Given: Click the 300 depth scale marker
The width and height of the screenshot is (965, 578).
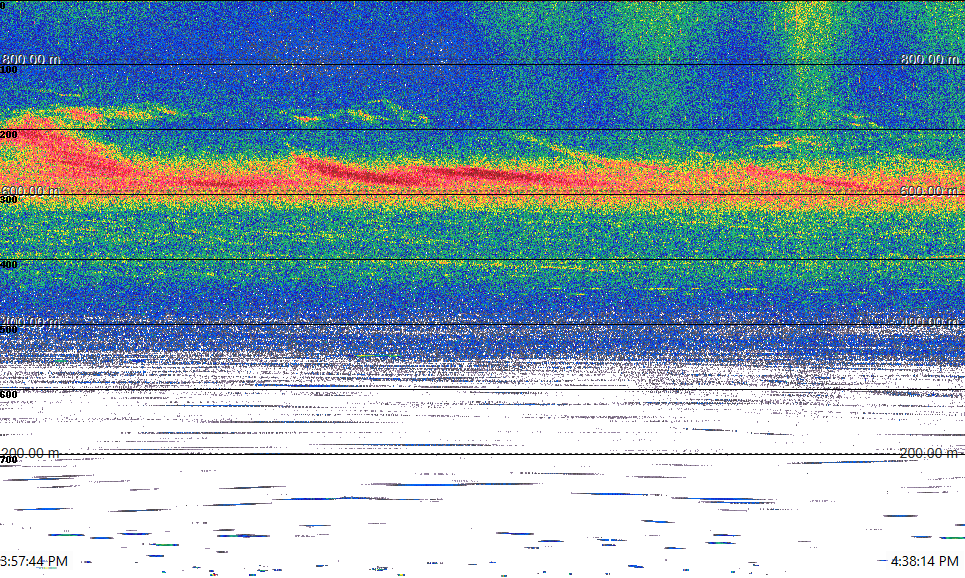Looking at the screenshot, I should (9, 200).
